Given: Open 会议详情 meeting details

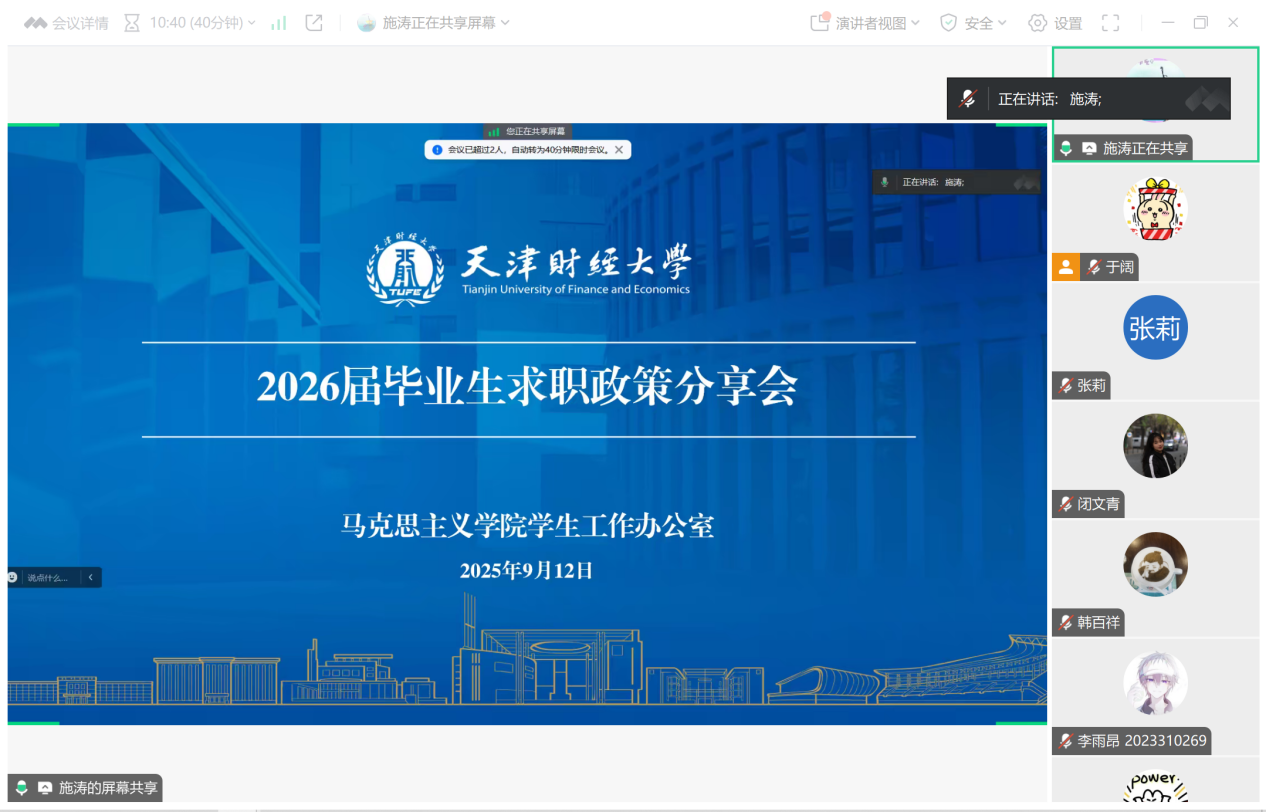Looking at the screenshot, I should pyautogui.click(x=66, y=23).
